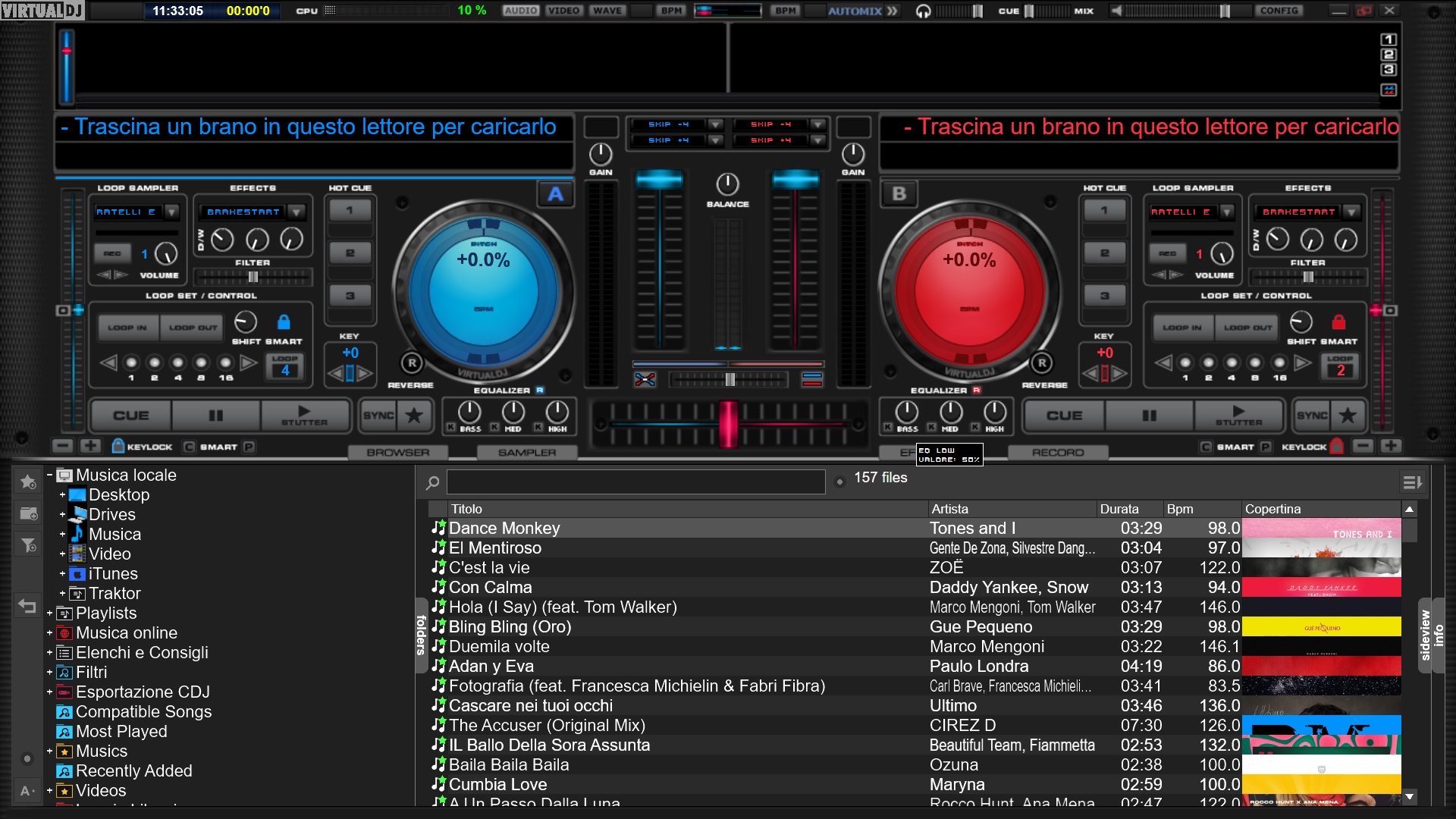The image size is (1456, 819).
Task: Click left channel volume fader
Action: coord(659,180)
